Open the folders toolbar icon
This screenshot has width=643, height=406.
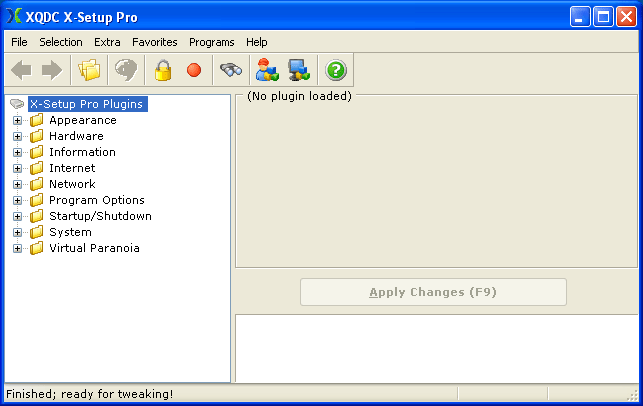click(x=89, y=70)
